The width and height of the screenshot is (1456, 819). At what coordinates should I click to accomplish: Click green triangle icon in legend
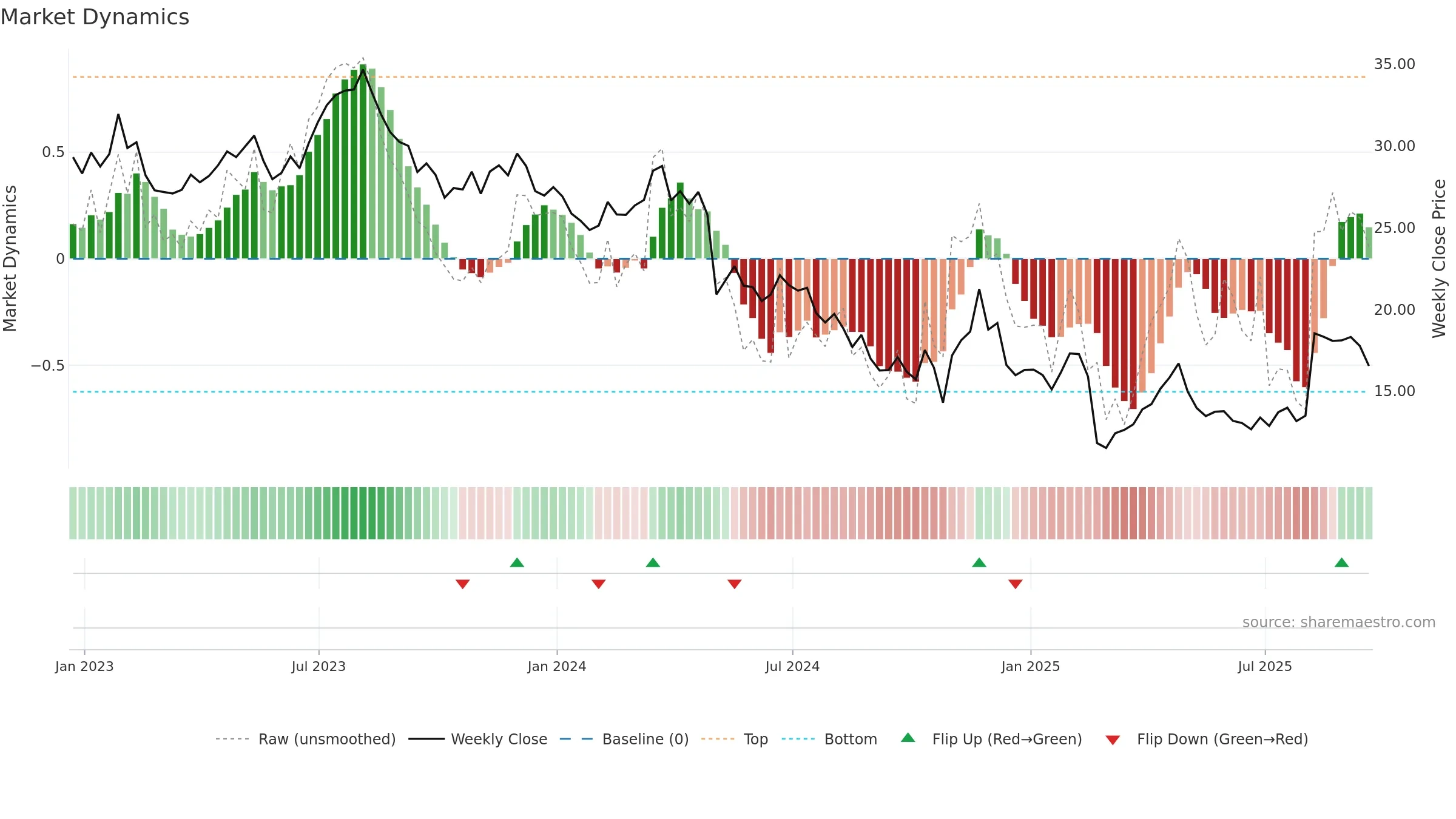(908, 738)
